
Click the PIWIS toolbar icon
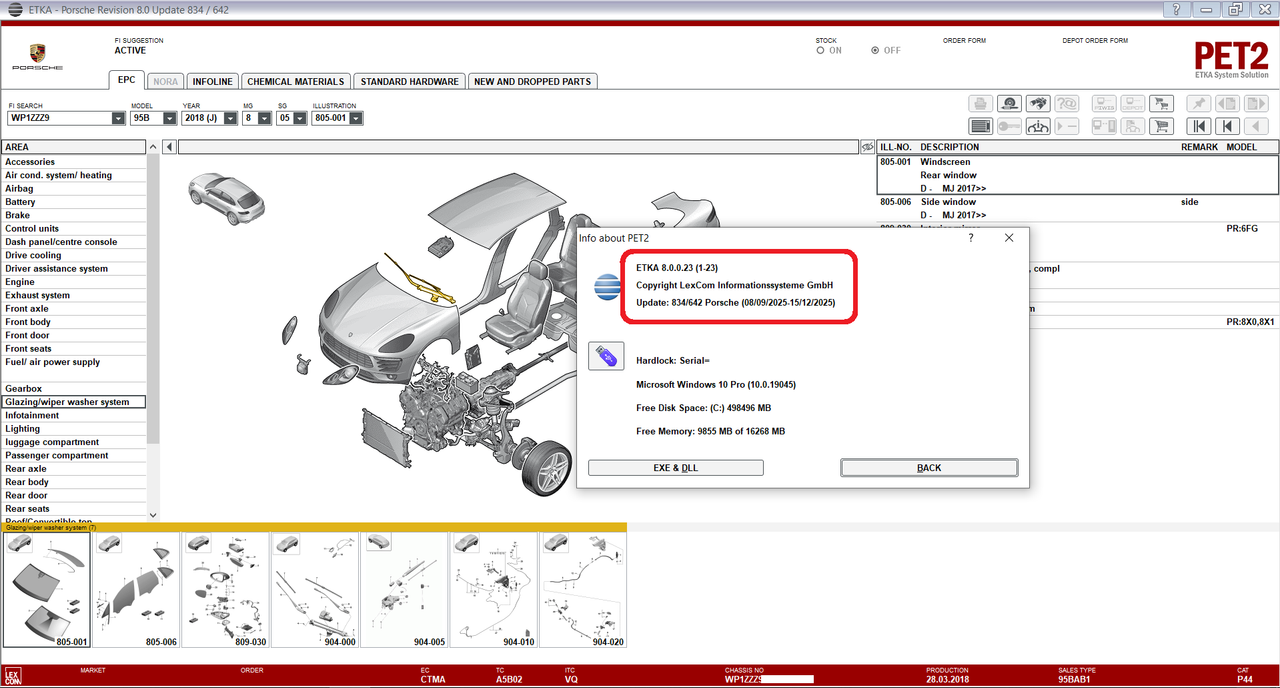pyautogui.click(x=1104, y=103)
